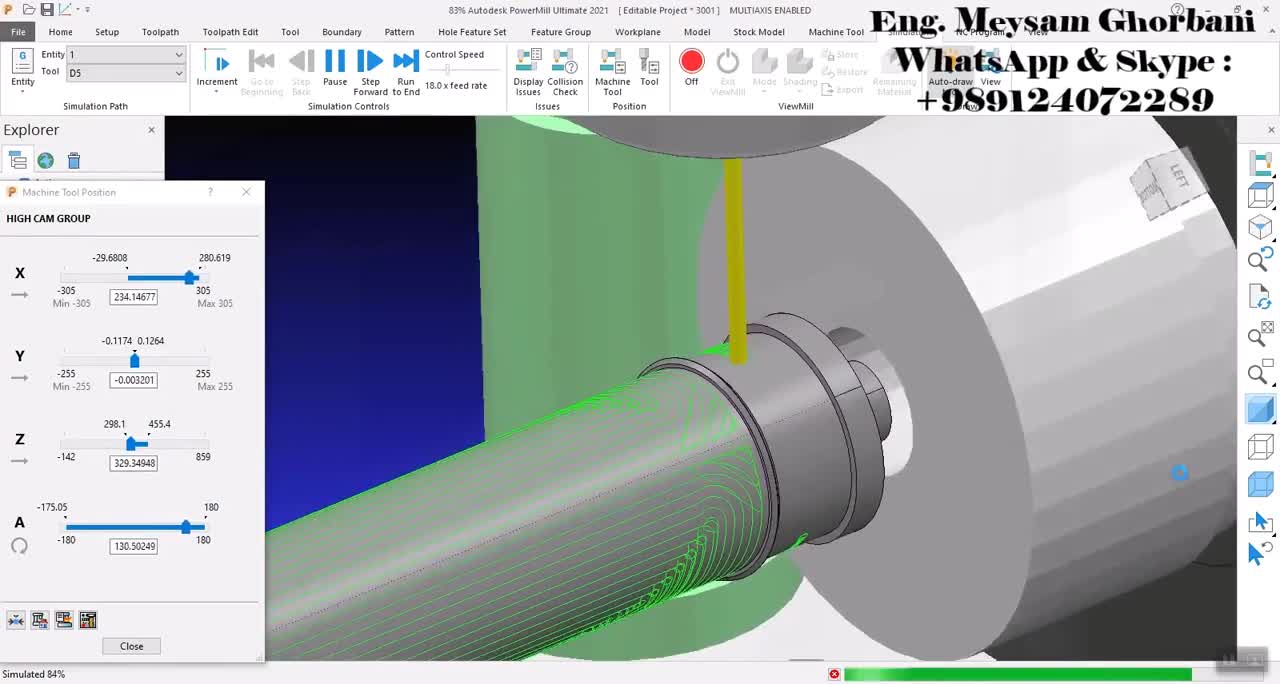1280x684 pixels.
Task: Select the Stock Model tab
Action: (x=759, y=32)
